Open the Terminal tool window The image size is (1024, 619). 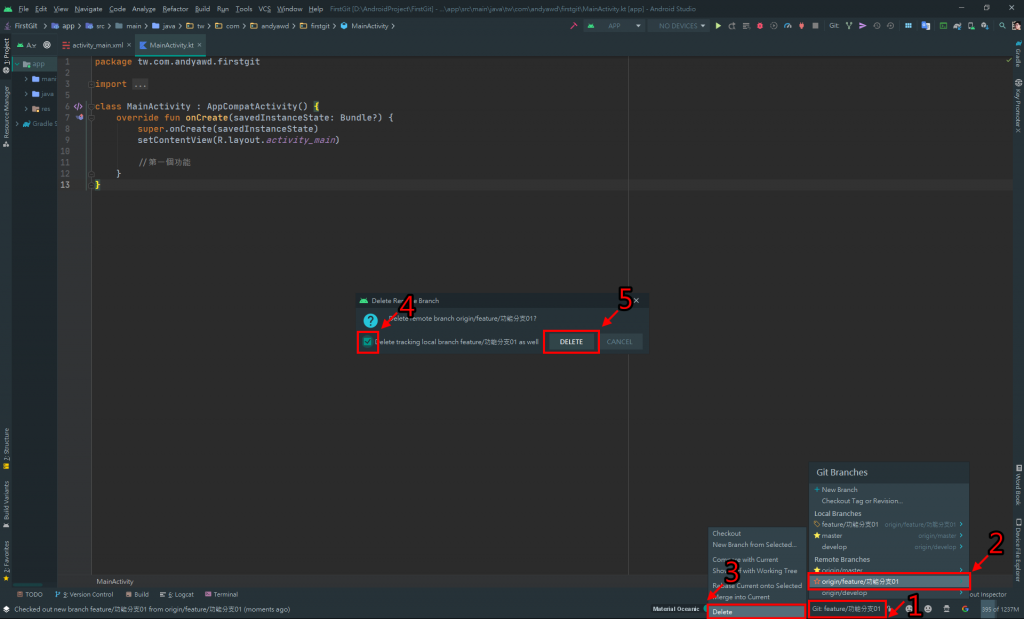pos(221,594)
